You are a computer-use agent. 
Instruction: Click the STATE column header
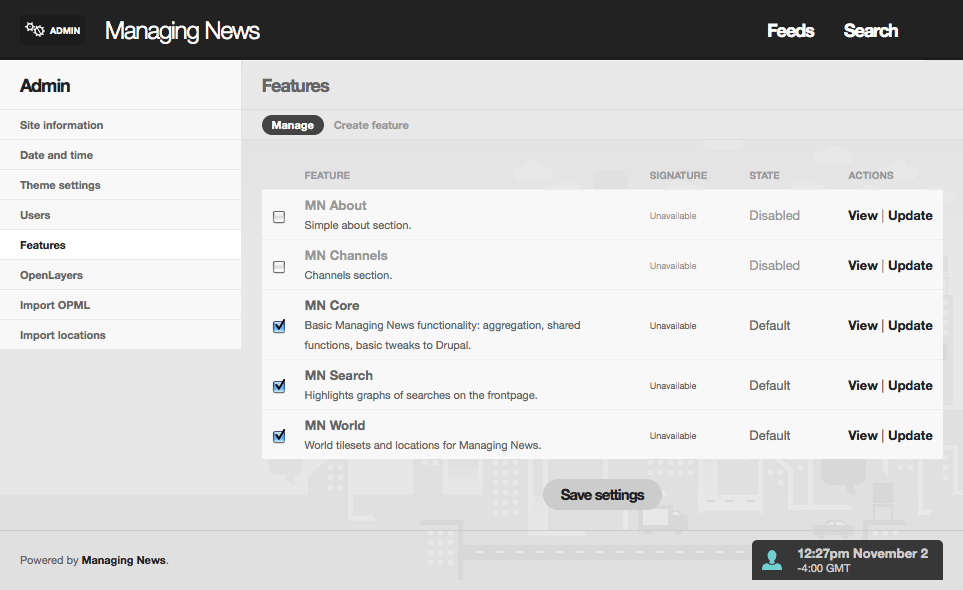(x=764, y=176)
